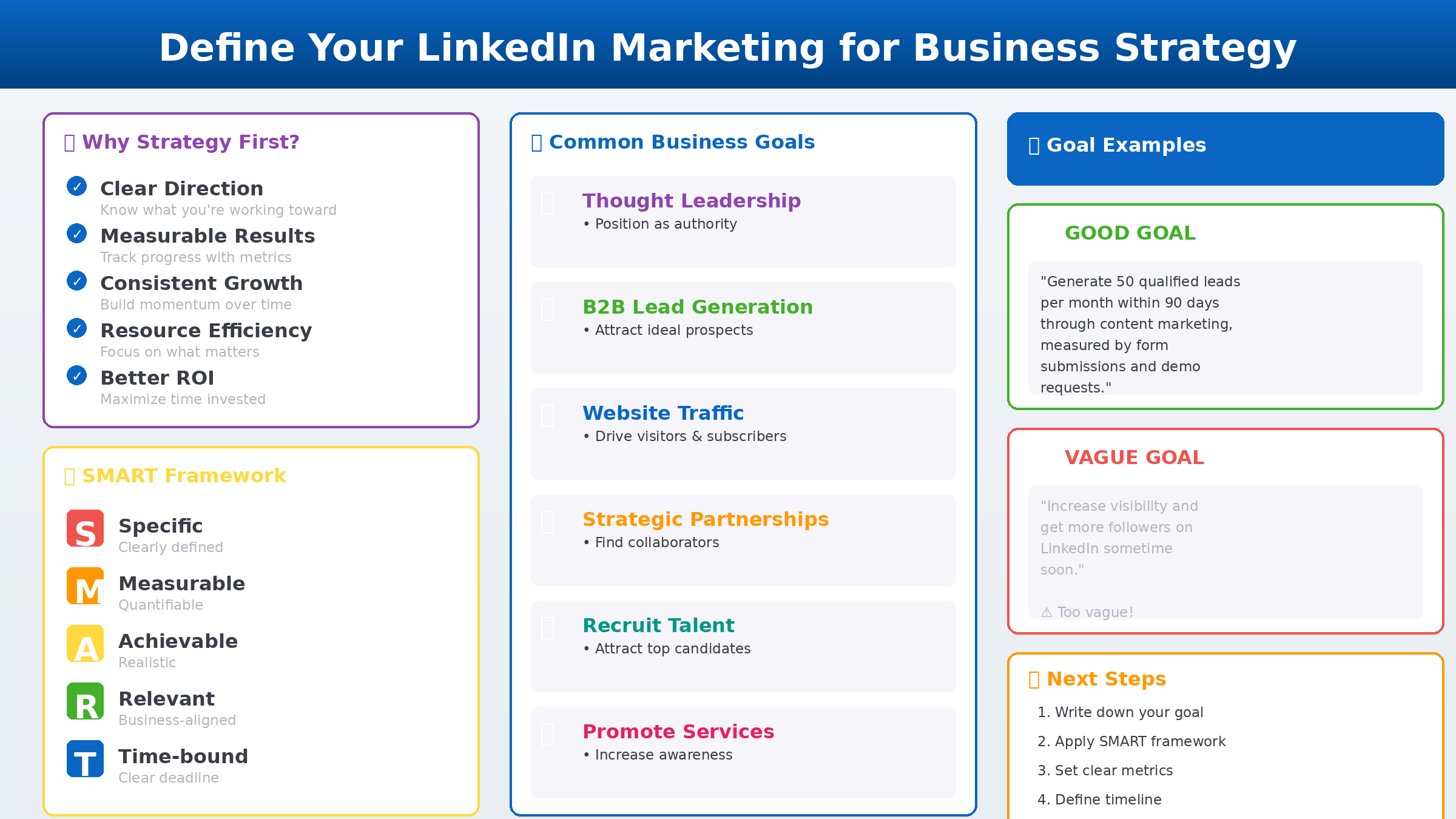Image resolution: width=1456 pixels, height=819 pixels.
Task: Click the warning icon before Too vague
Action: [x=1046, y=613]
